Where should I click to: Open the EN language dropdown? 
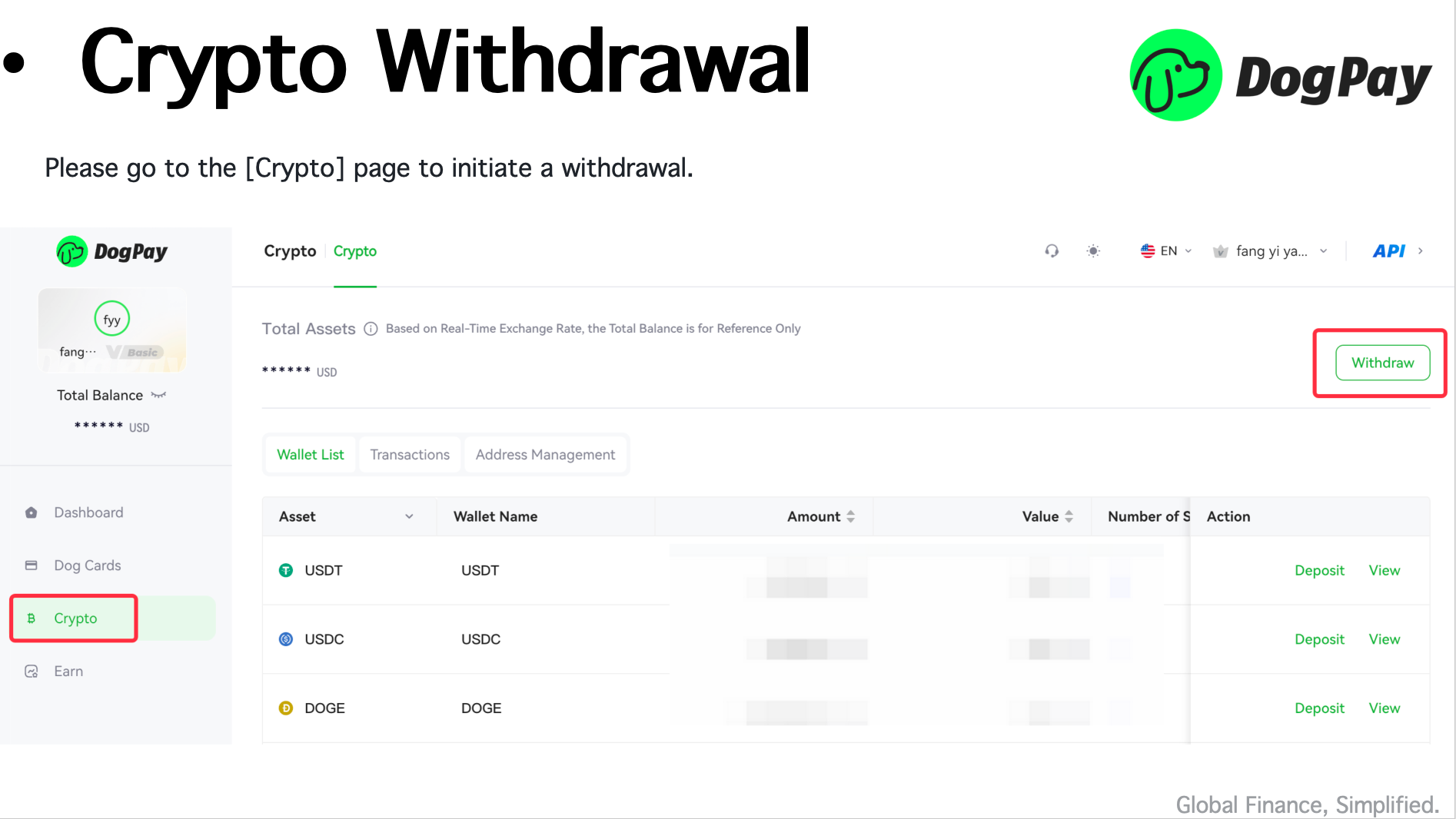[x=1166, y=251]
